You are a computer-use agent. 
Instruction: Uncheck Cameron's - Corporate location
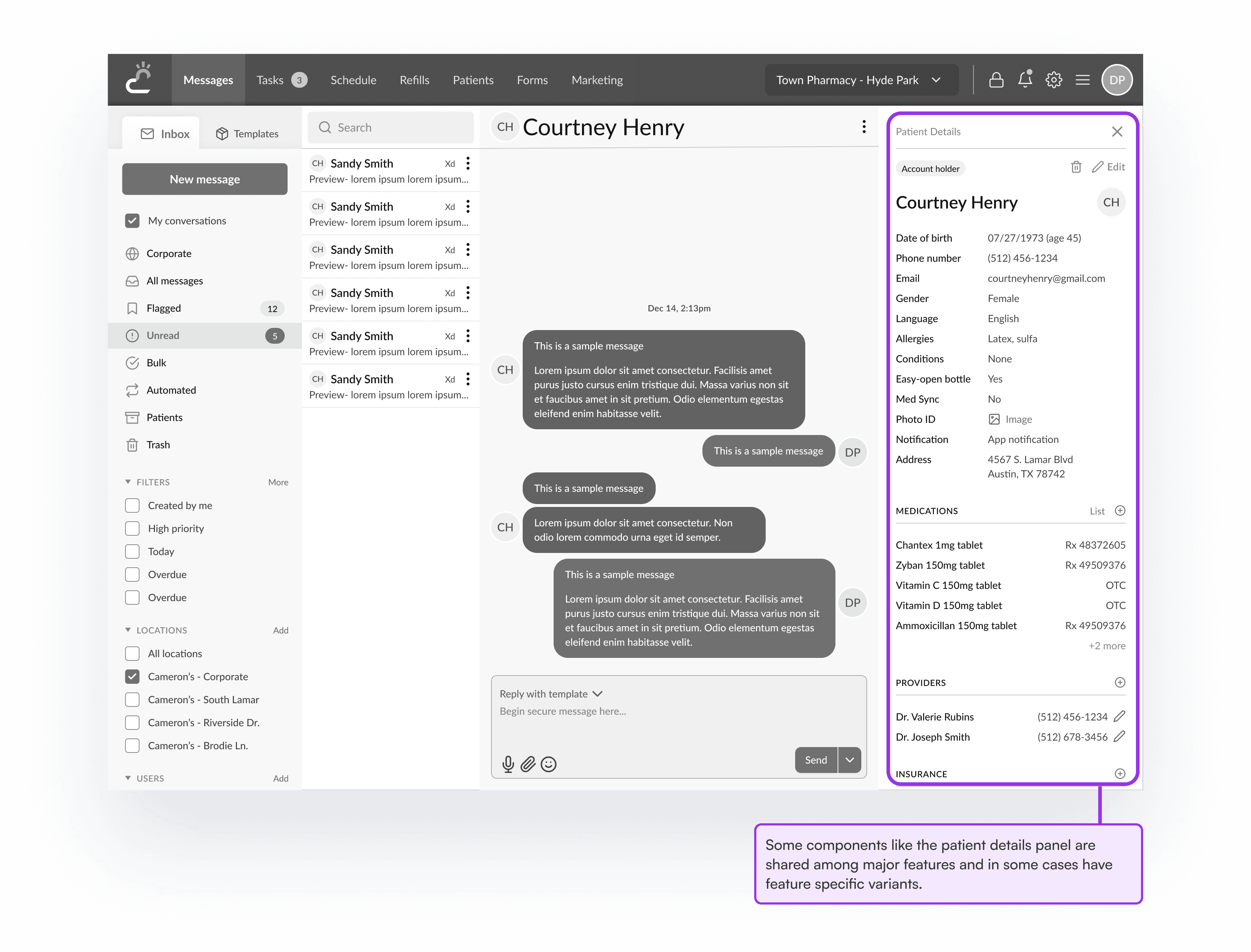coord(133,676)
